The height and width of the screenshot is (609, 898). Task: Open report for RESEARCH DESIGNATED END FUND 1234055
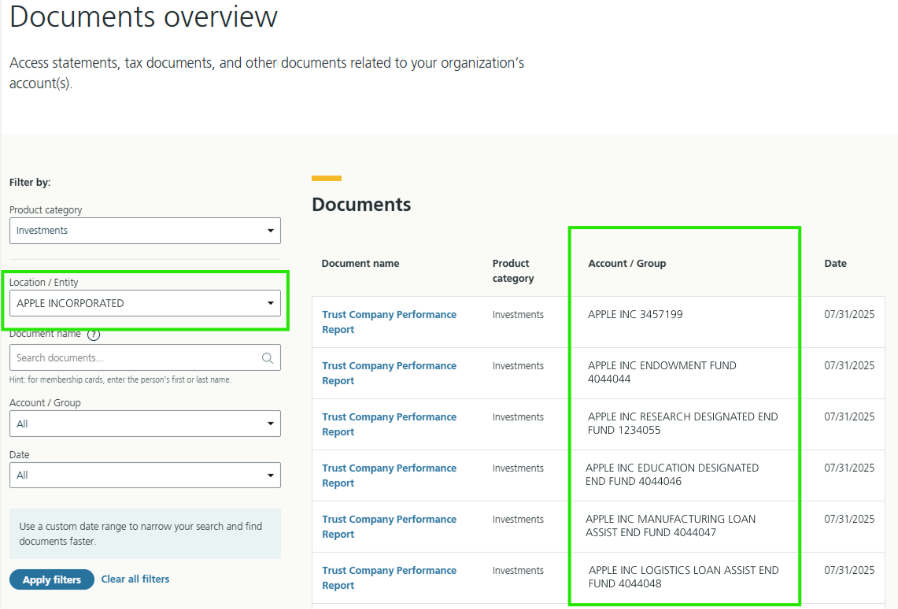coord(389,424)
